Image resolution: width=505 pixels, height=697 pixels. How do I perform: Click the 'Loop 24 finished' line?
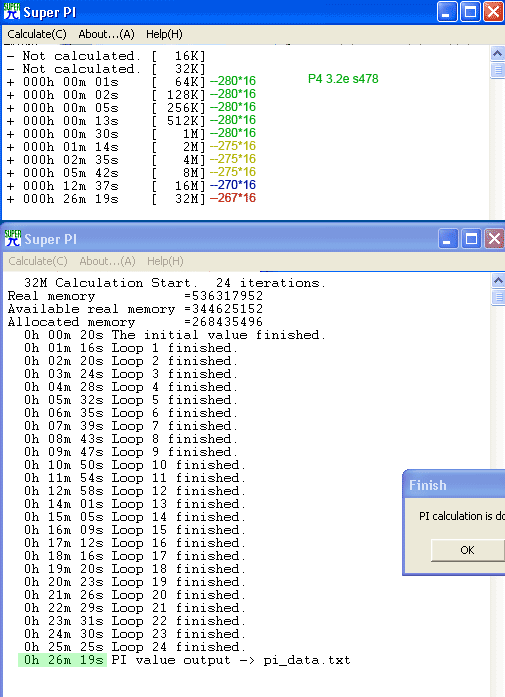coord(135,647)
